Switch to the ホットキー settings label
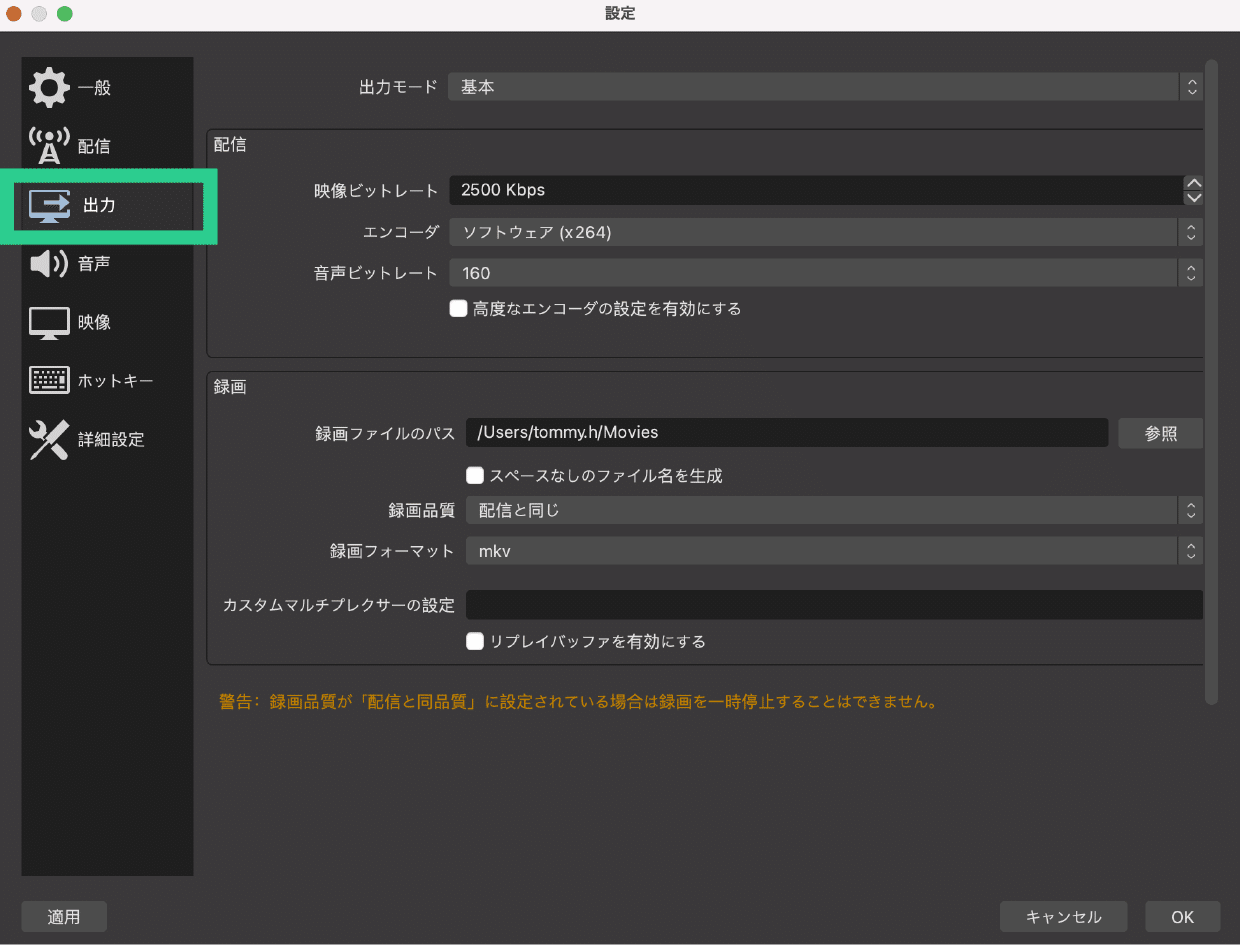This screenshot has width=1240, height=945. click(x=115, y=381)
